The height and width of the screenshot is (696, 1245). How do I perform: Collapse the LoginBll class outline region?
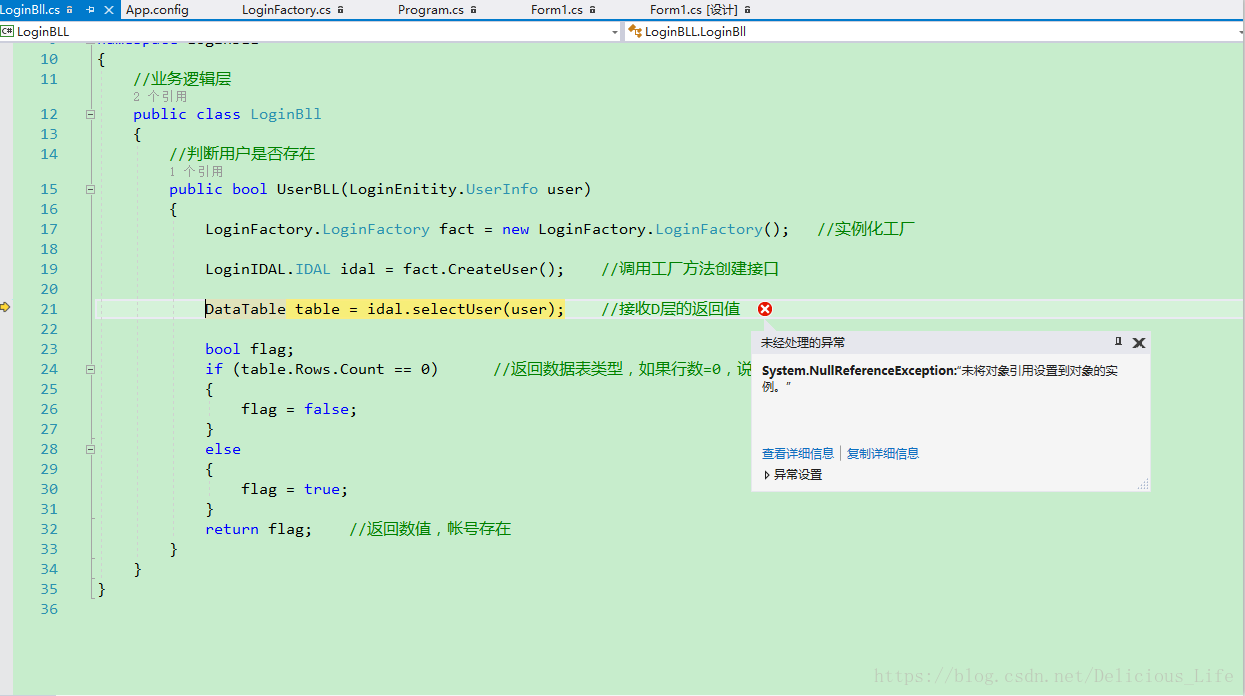[90, 114]
